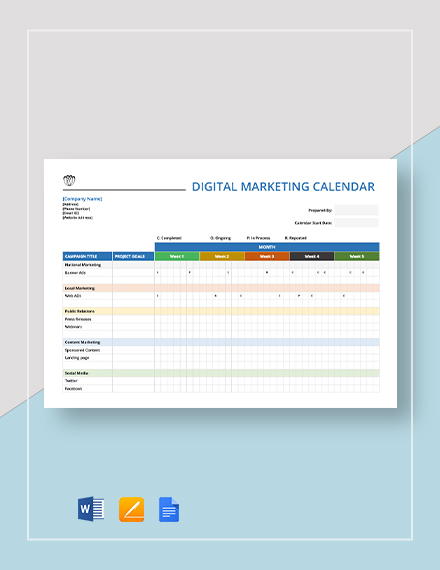
Task: Click the orange Week 3 header
Action: [x=267, y=256]
